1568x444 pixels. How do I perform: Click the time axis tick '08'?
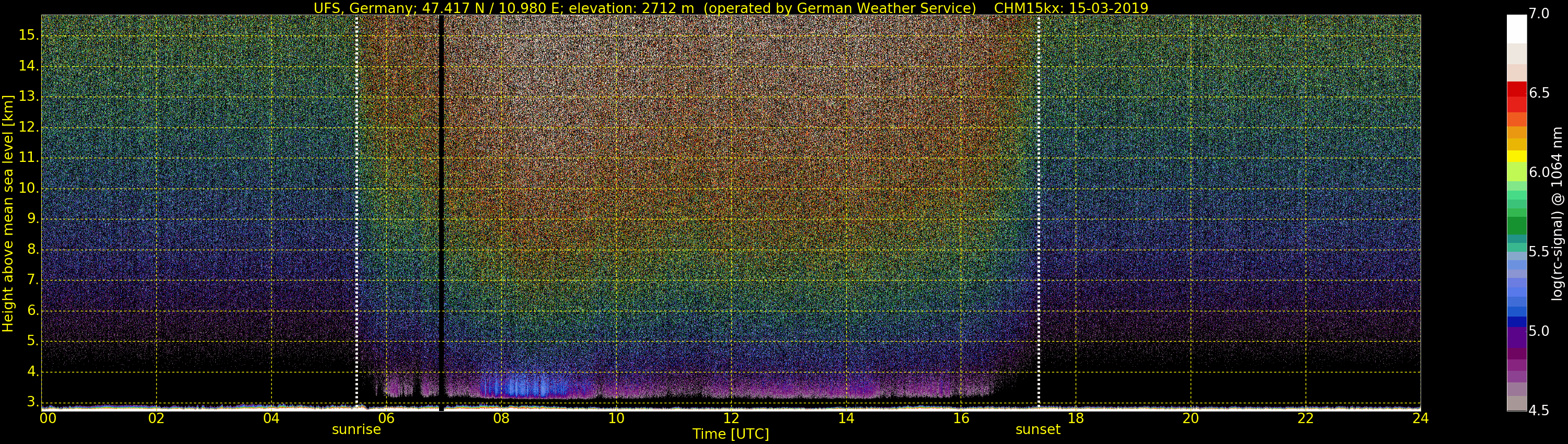(x=501, y=418)
